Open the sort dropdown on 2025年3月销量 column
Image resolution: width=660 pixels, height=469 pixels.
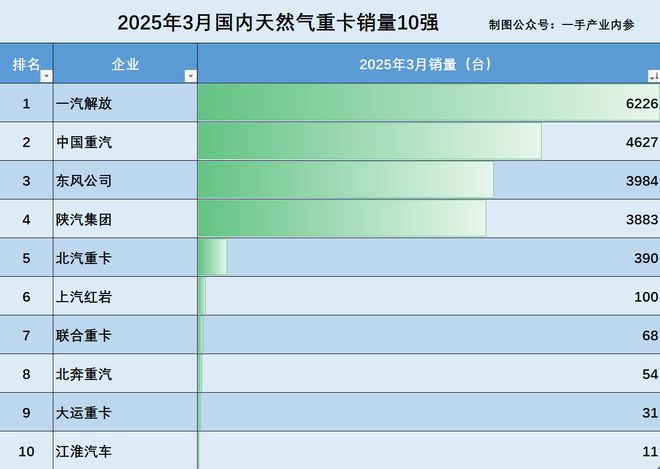coord(654,76)
